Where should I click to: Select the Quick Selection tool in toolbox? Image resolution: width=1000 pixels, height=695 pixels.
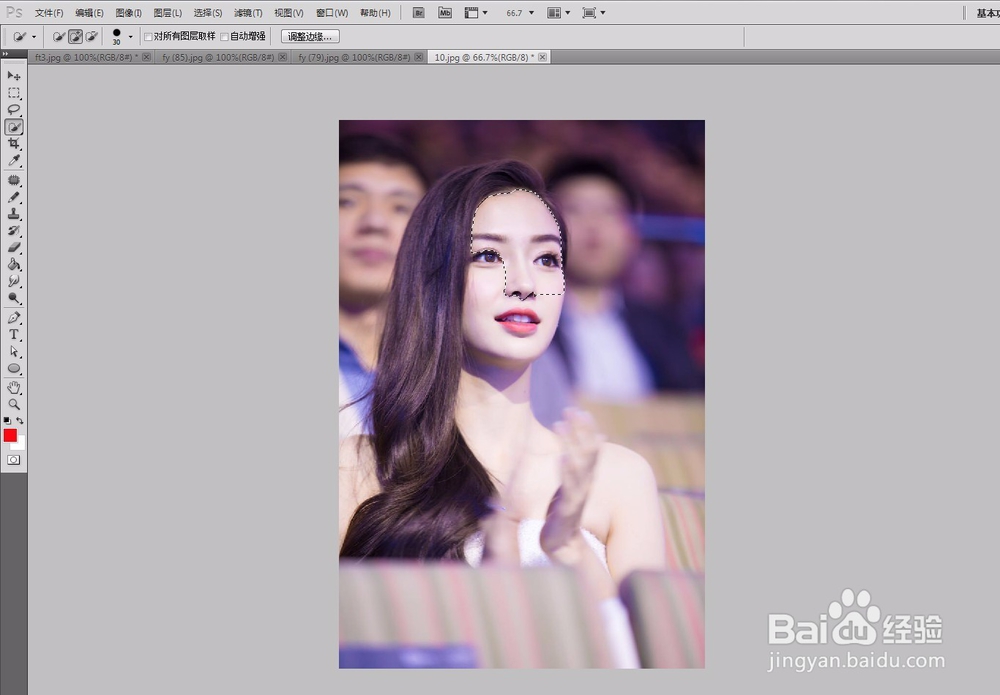13,127
